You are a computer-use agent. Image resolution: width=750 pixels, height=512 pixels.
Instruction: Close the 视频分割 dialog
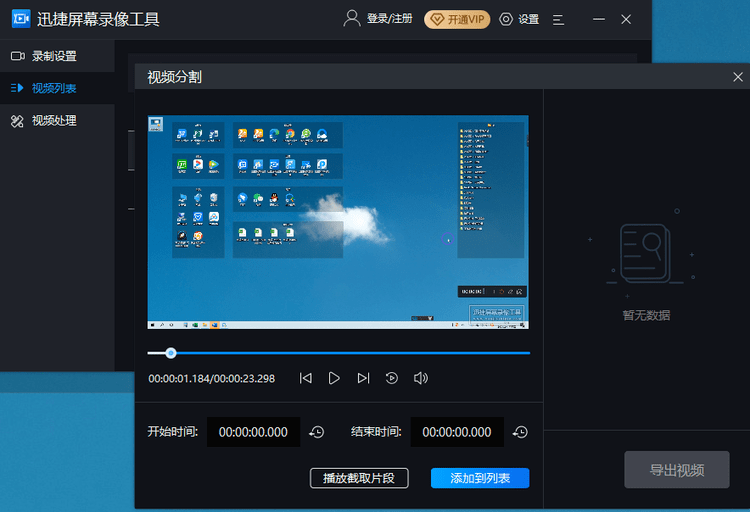pos(738,77)
